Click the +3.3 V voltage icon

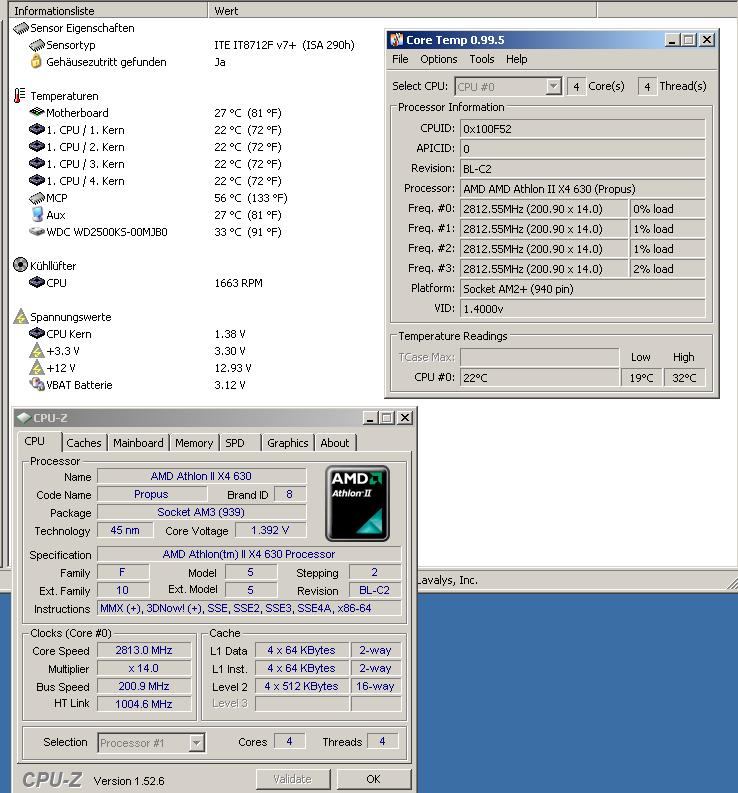[37, 350]
